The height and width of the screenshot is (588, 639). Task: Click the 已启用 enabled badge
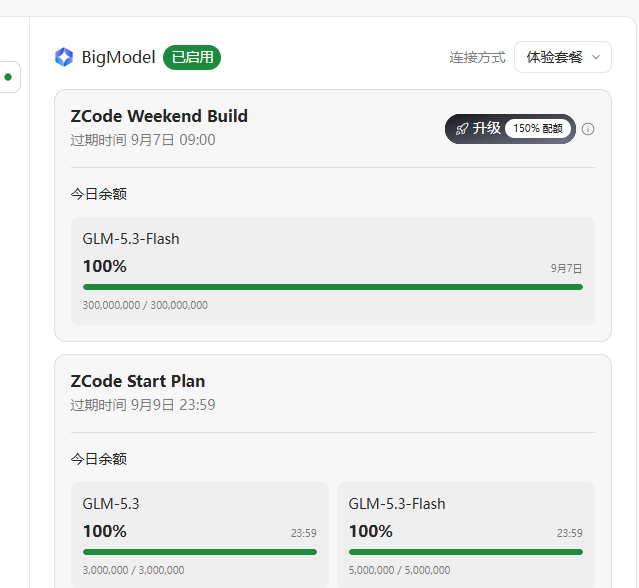[192, 57]
